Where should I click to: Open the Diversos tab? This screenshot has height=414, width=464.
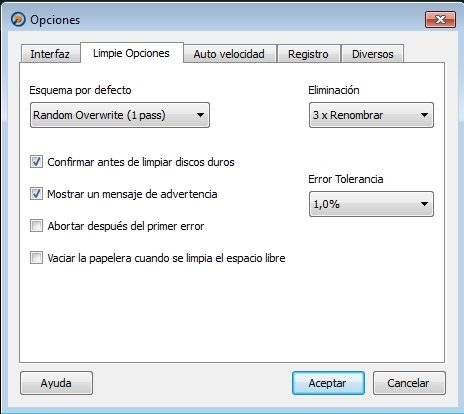coord(373,54)
